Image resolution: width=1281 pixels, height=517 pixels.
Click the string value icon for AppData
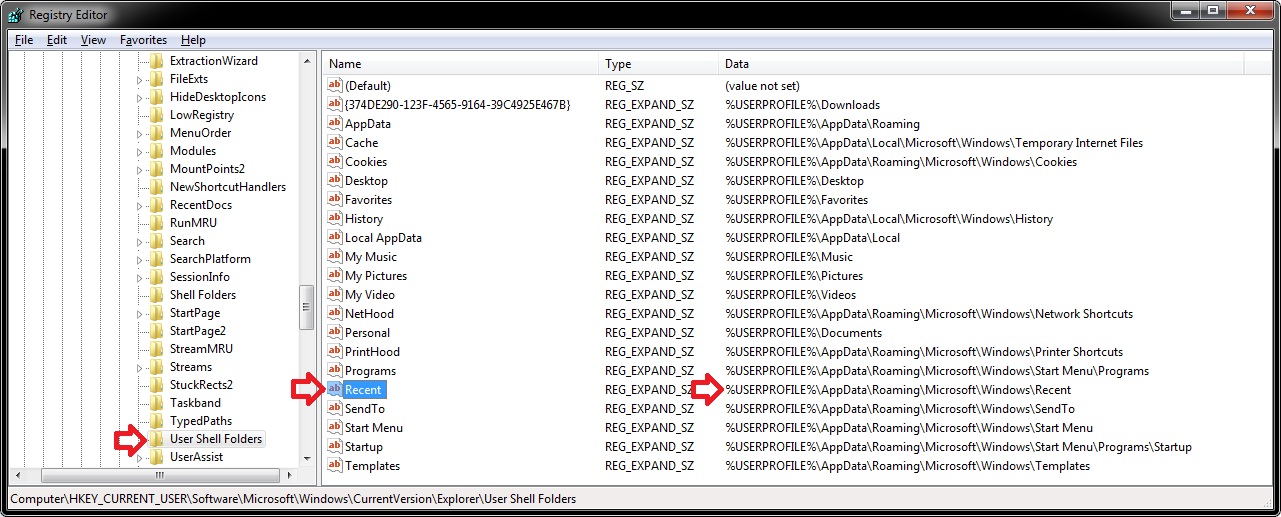[335, 124]
